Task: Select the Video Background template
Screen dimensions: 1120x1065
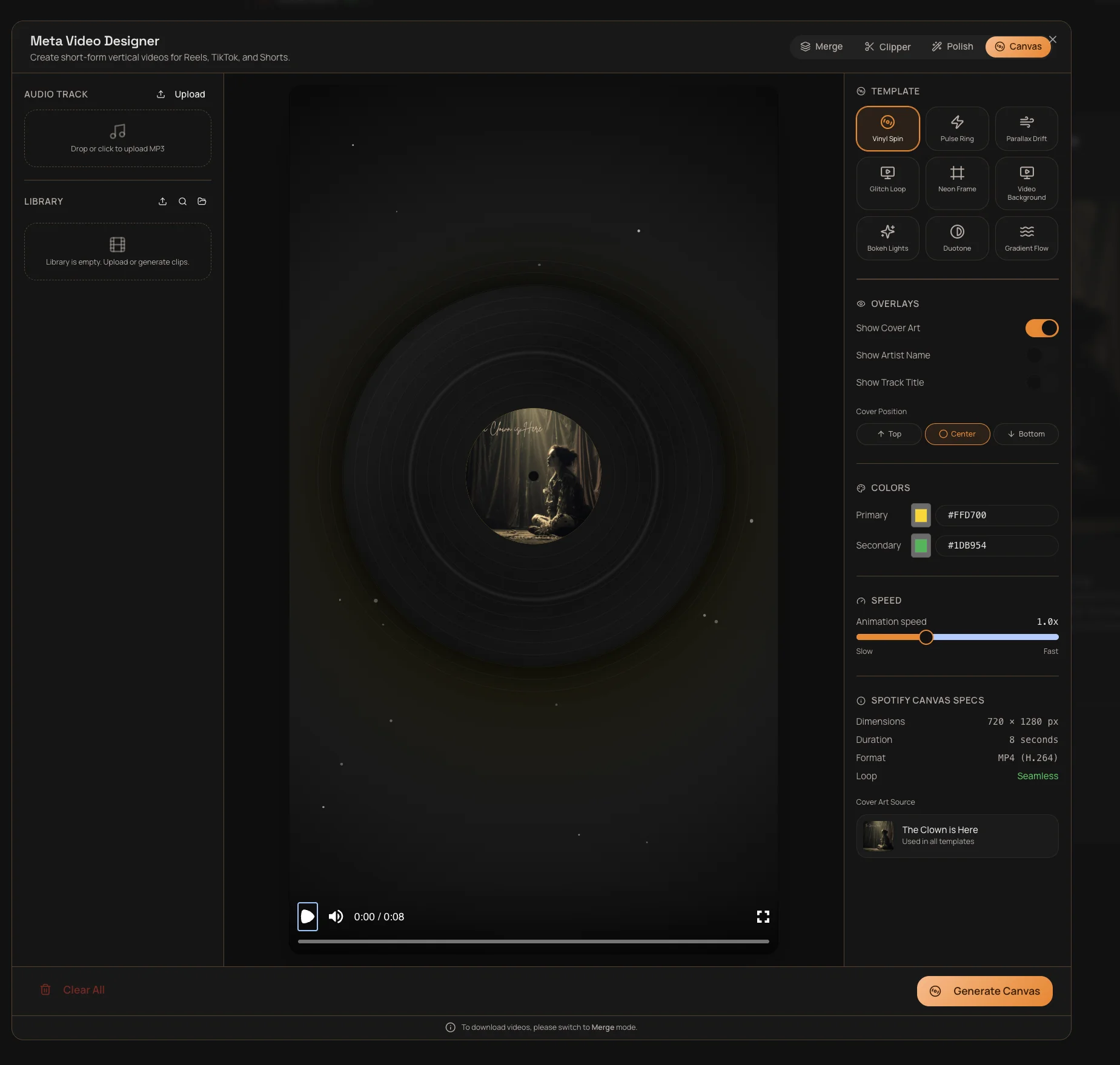Action: (x=1026, y=183)
